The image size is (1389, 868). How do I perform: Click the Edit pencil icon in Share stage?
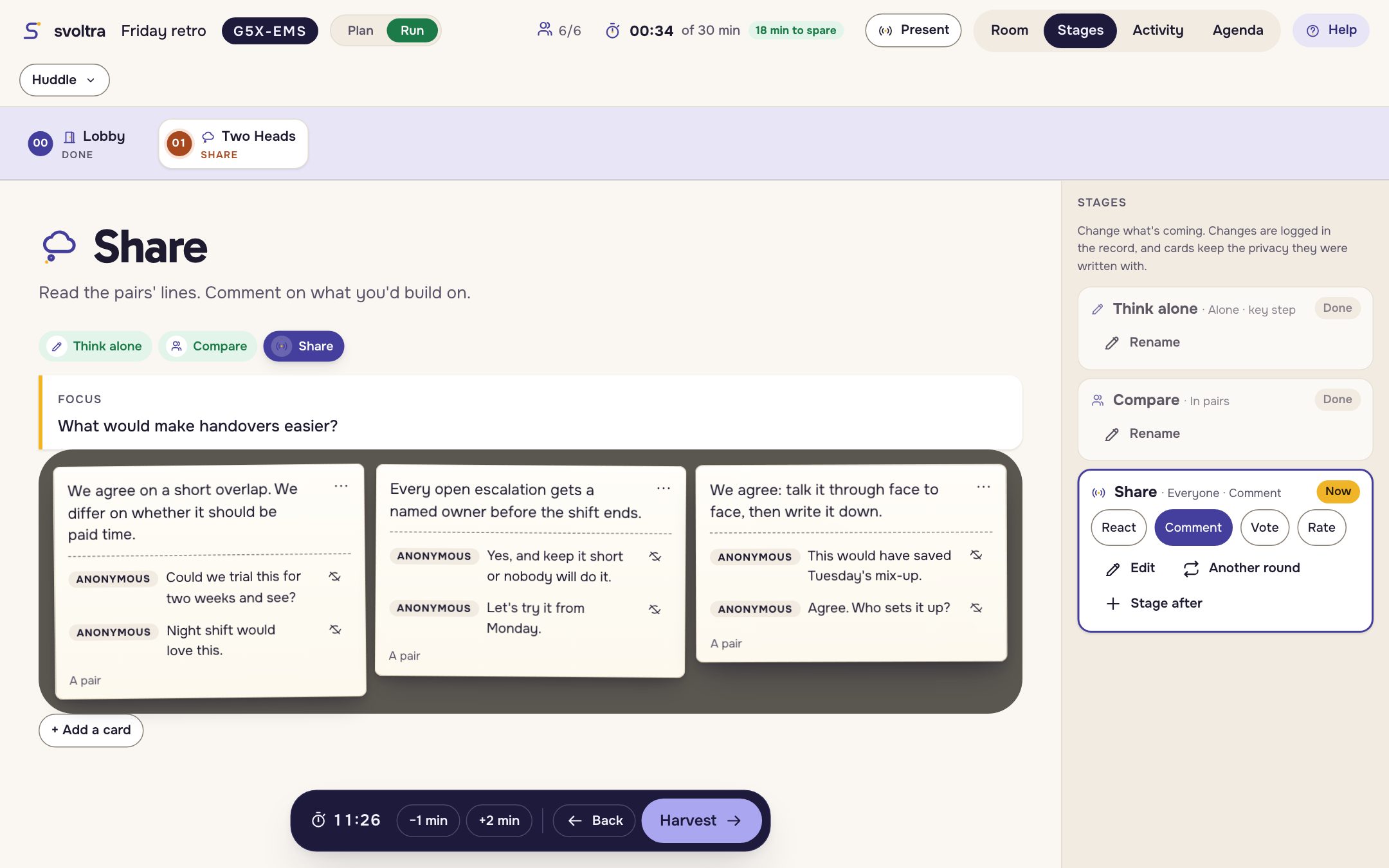coord(1112,568)
